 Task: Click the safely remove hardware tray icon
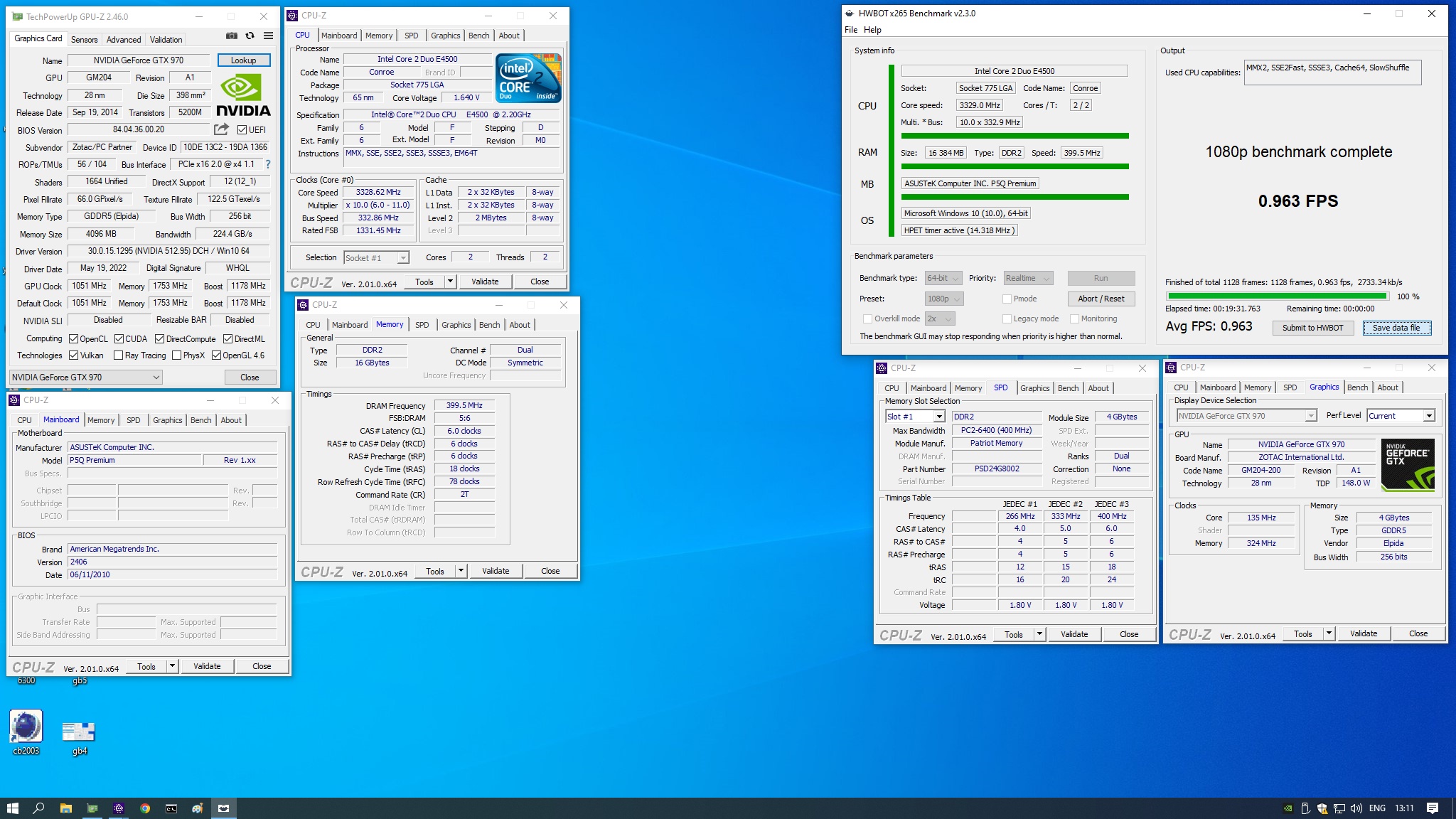(x=1305, y=808)
